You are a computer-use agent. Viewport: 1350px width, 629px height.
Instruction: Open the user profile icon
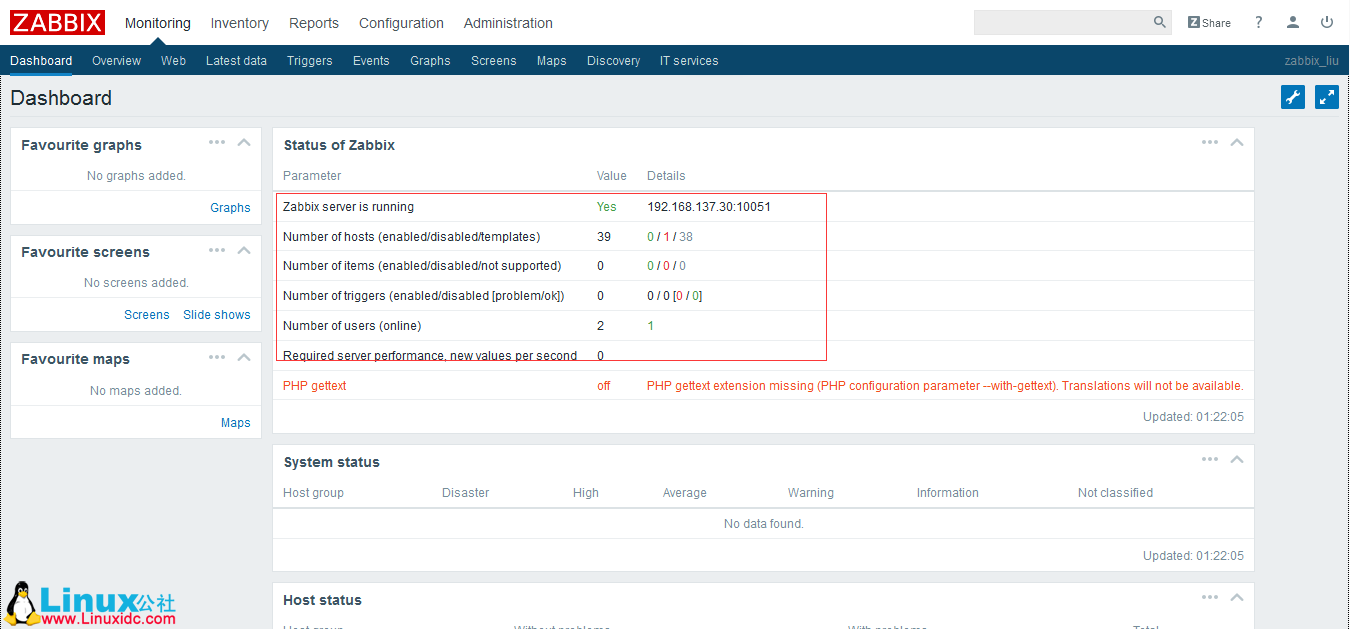(x=1292, y=22)
